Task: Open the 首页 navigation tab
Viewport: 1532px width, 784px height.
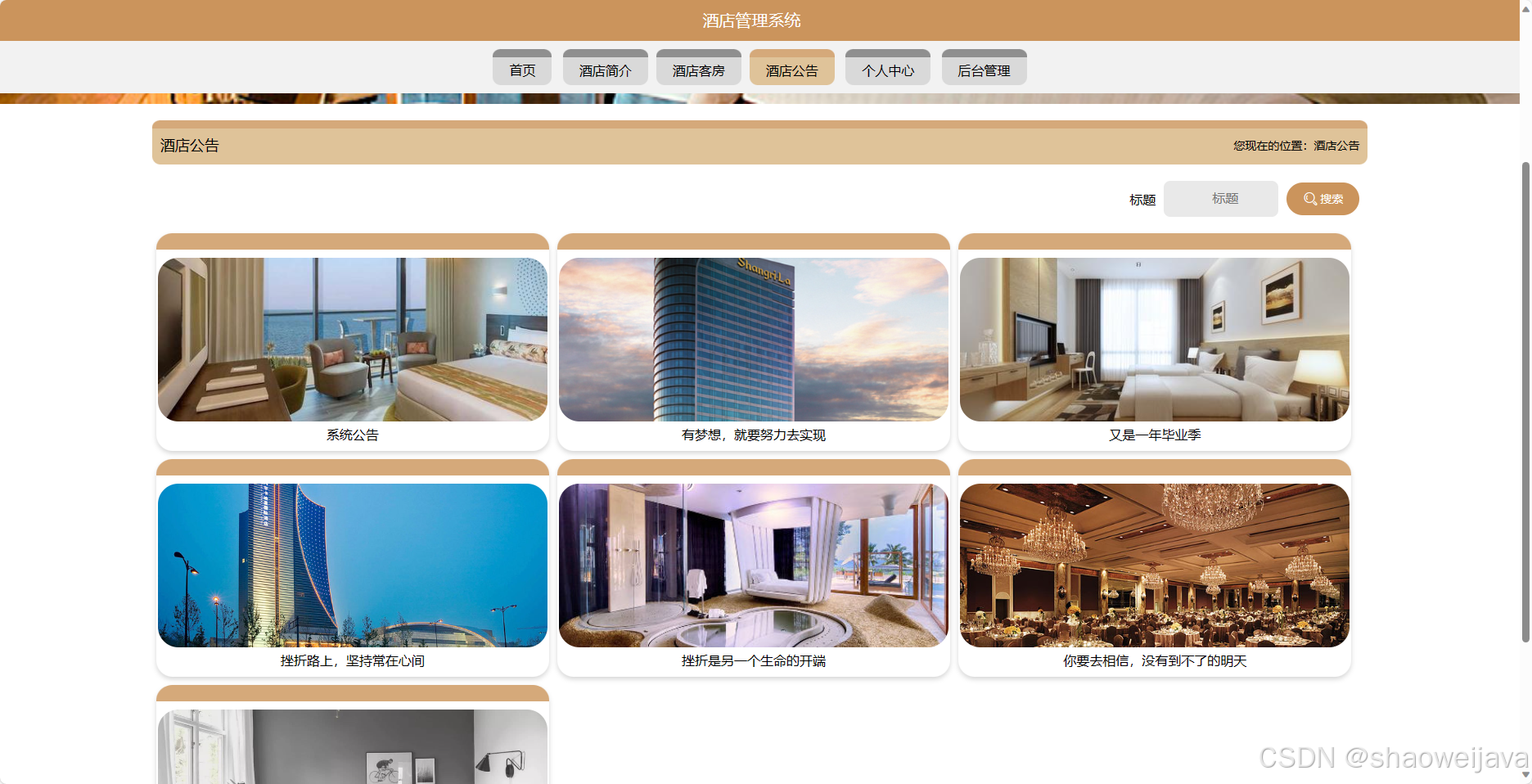Action: click(x=522, y=67)
